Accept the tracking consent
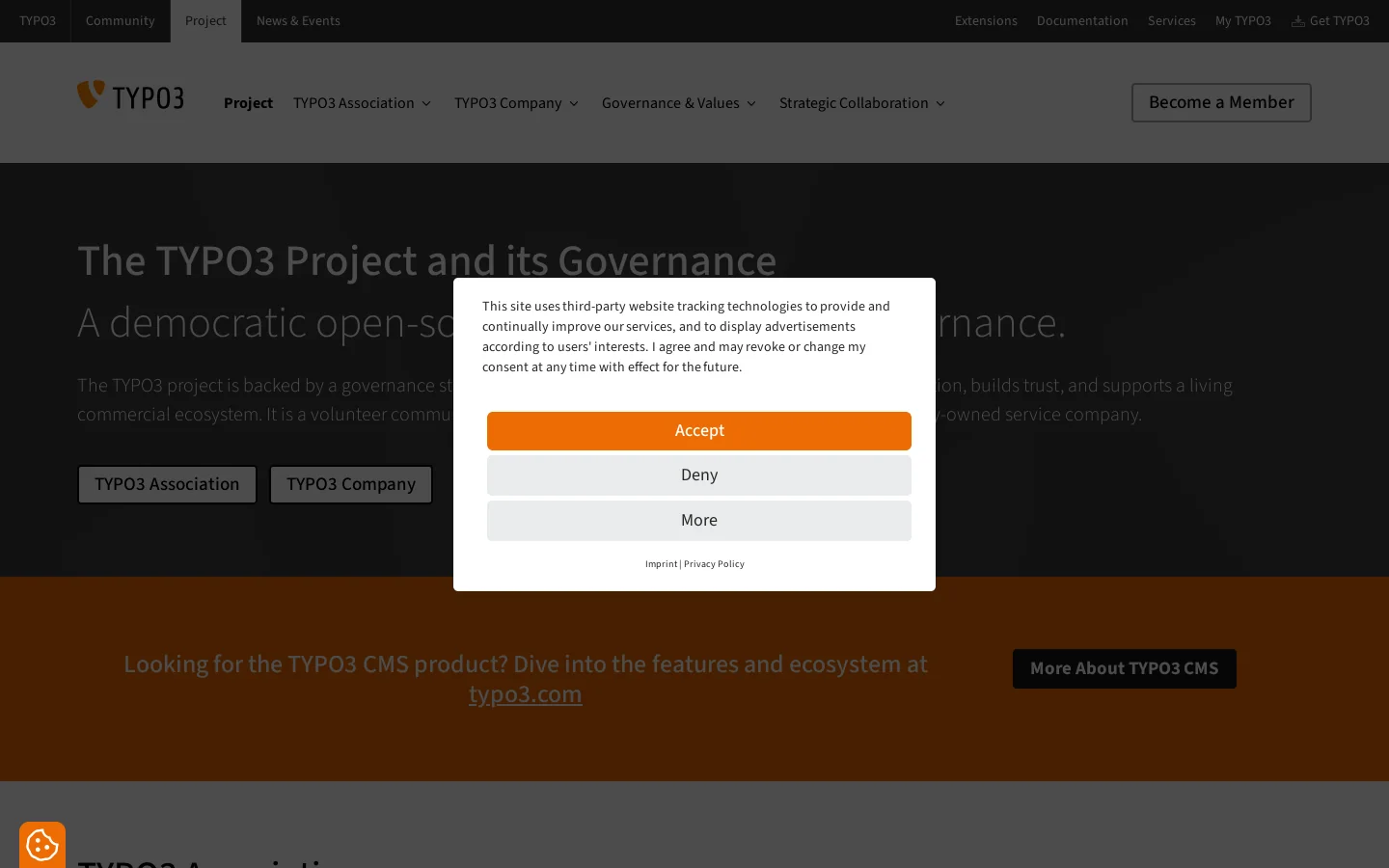The height and width of the screenshot is (868, 1389). click(699, 431)
